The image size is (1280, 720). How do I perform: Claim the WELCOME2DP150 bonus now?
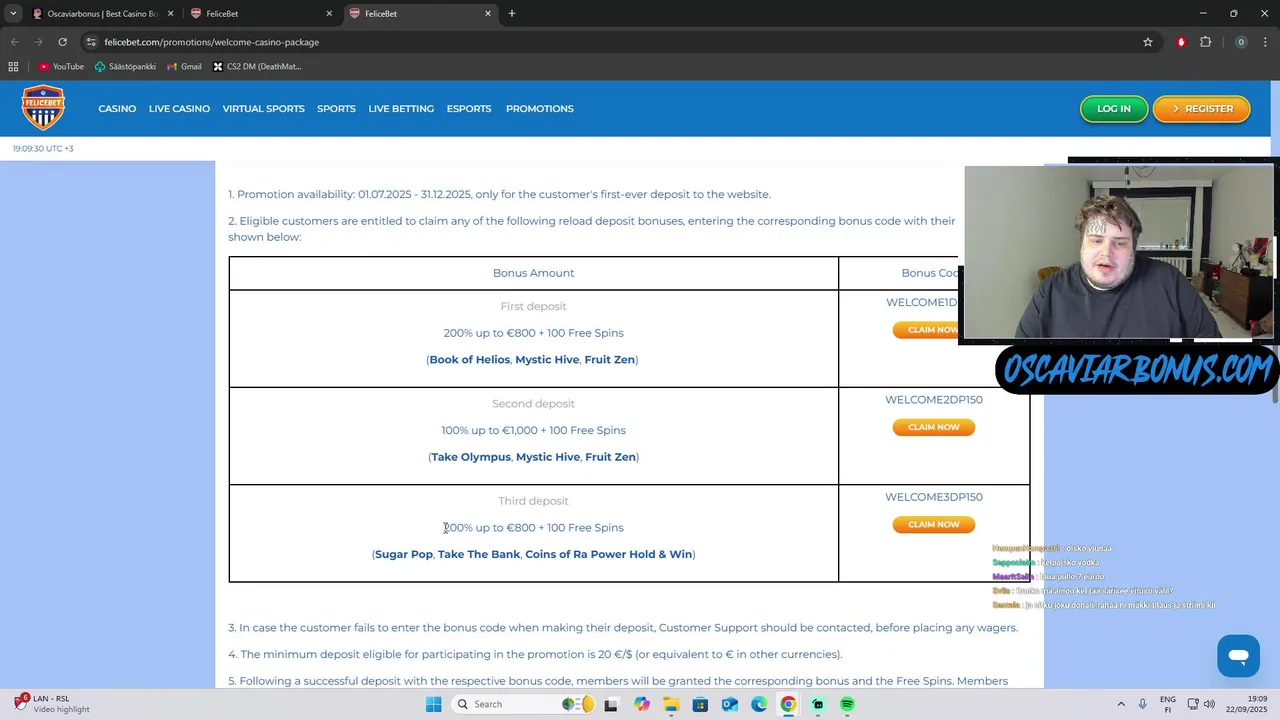click(933, 427)
